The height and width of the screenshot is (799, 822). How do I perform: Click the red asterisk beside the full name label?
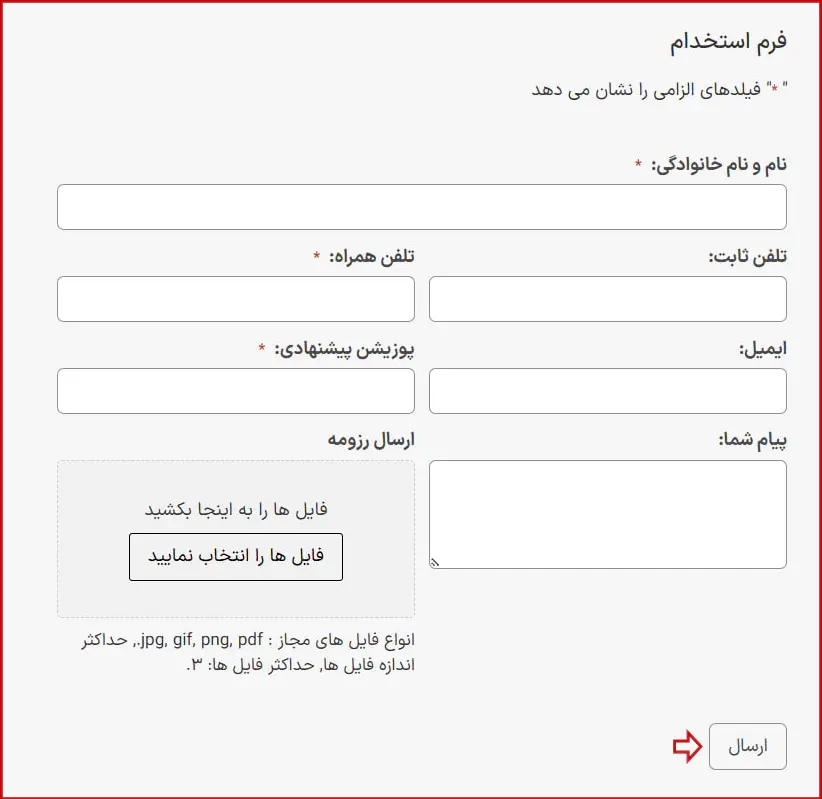(638, 165)
